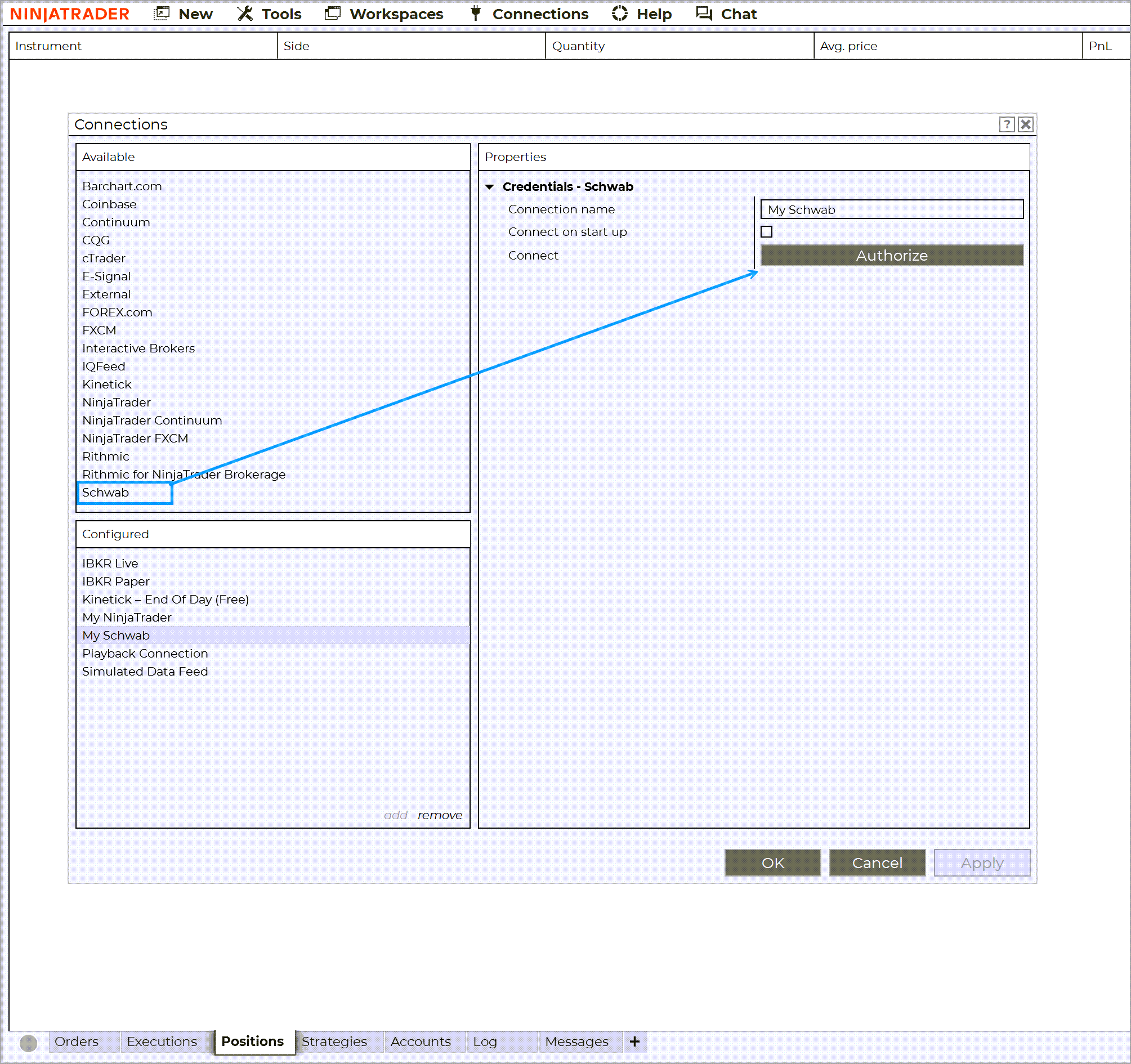Select Playback Connection in Configured list
Image resolution: width=1131 pixels, height=1064 pixels.
145,653
